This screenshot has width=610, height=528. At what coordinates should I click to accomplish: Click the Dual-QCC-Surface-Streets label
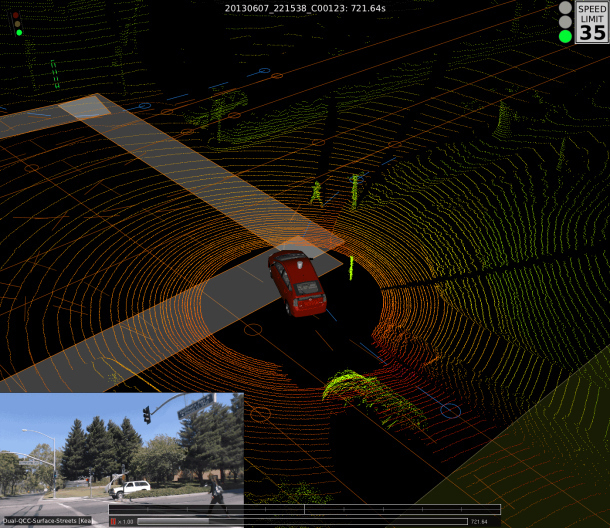[x=47, y=521]
